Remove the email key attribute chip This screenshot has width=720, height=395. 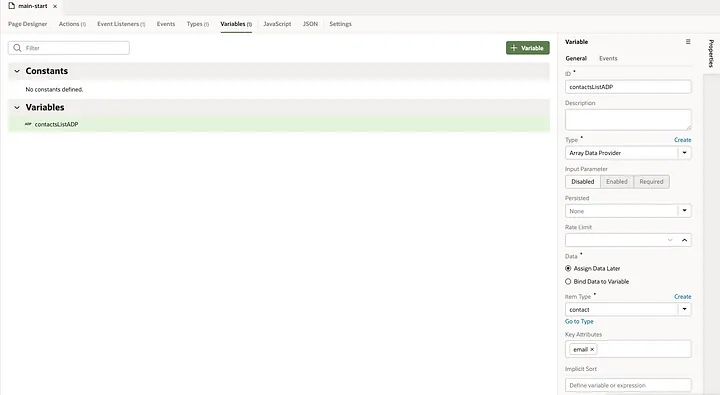coord(592,350)
